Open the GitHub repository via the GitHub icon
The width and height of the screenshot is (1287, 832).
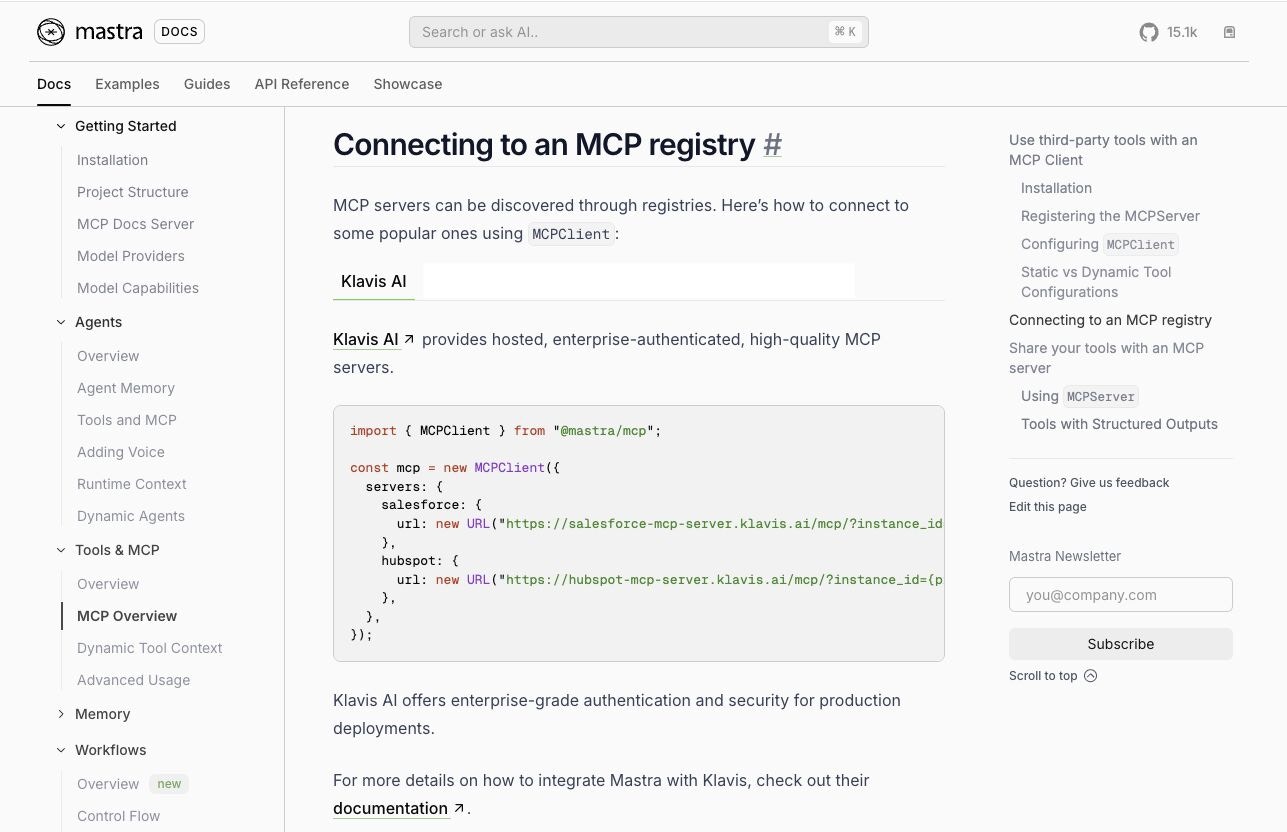(x=1148, y=31)
